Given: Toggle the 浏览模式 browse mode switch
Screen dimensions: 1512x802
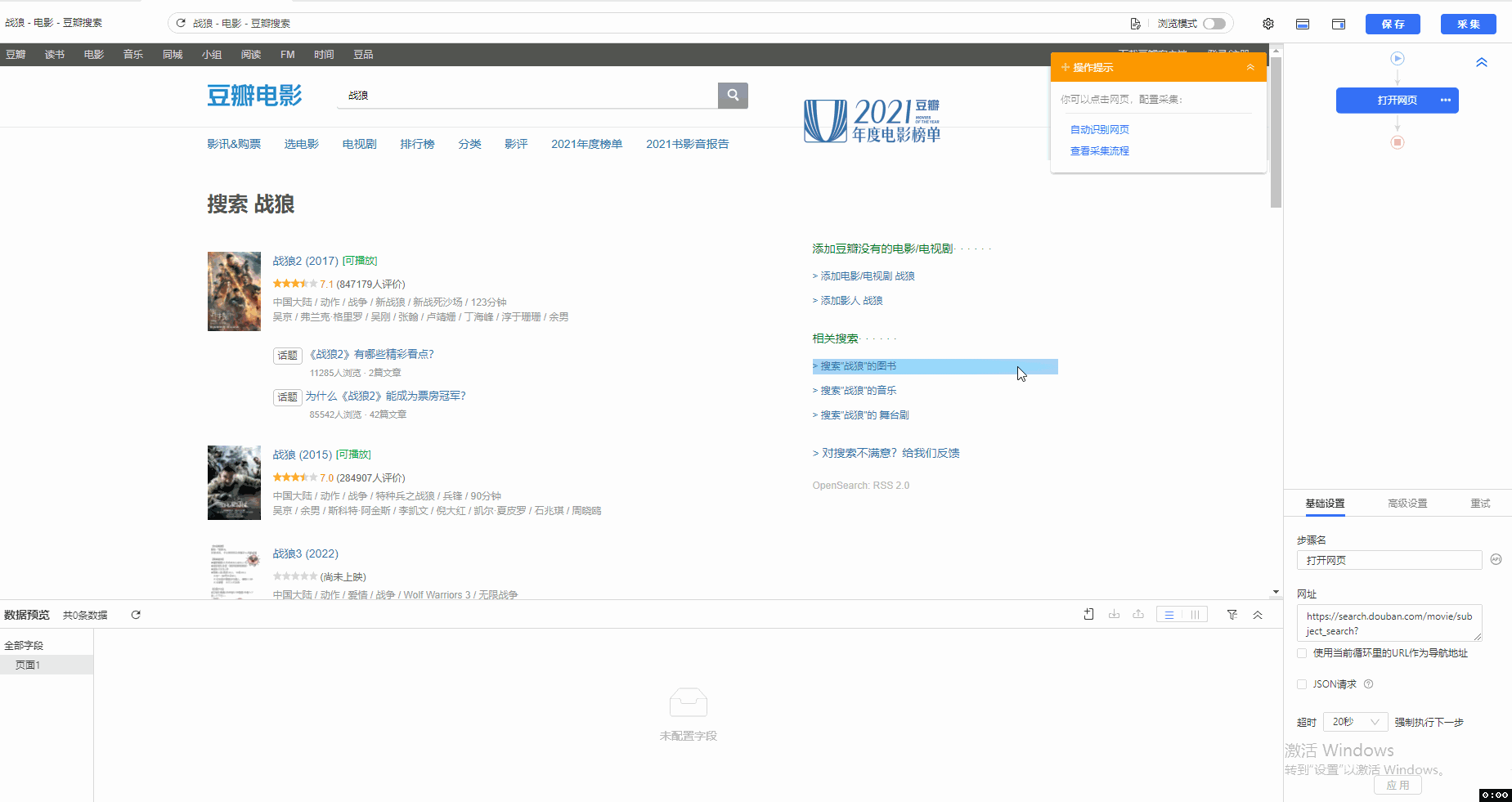Looking at the screenshot, I should coord(1214,24).
